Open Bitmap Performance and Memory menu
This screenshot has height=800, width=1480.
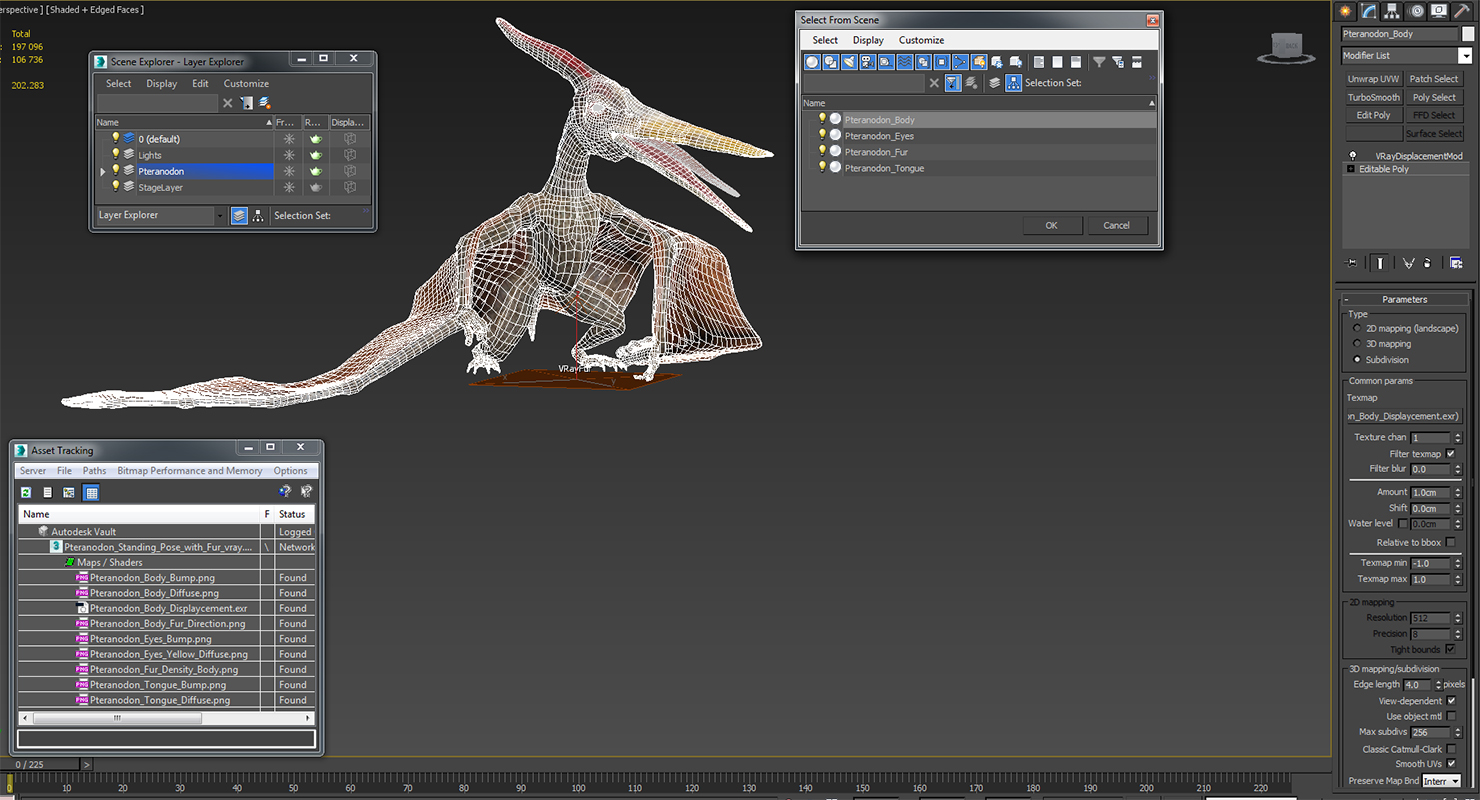[190, 471]
